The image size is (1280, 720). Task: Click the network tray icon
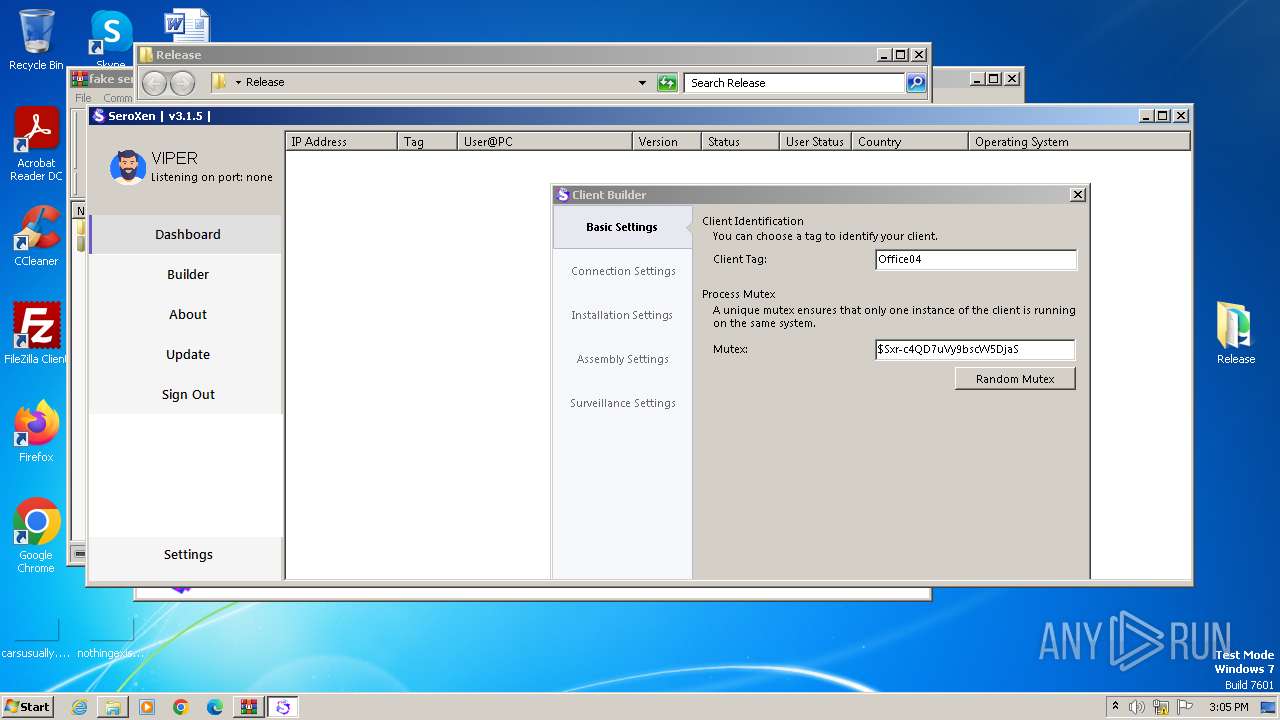pyautogui.click(x=1161, y=707)
